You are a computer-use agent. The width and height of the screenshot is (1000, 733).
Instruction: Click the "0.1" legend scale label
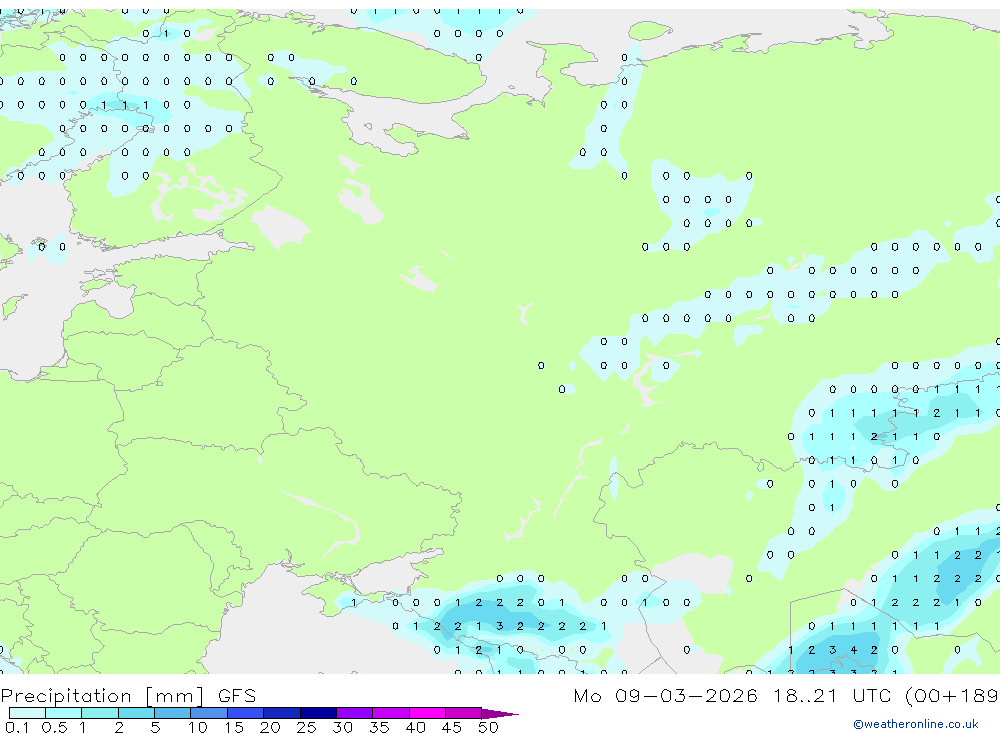coord(17,727)
